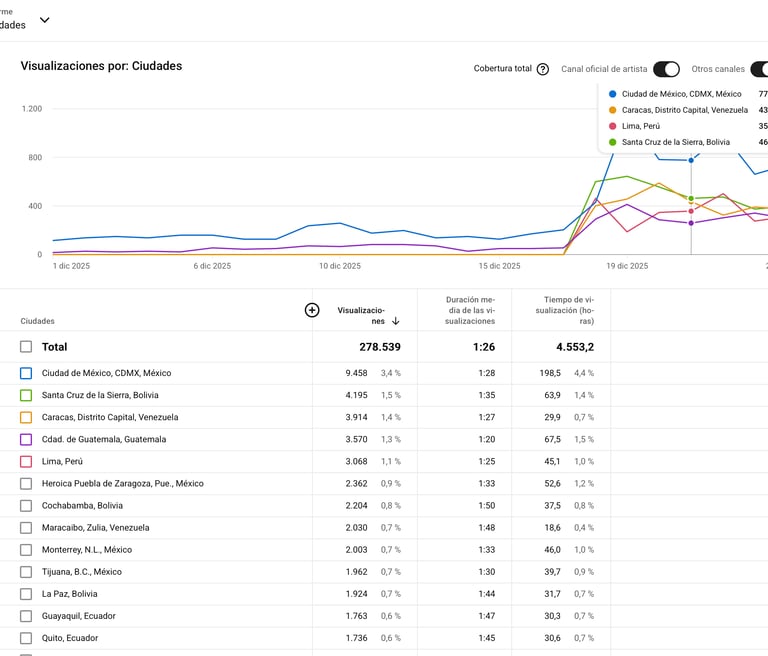Image resolution: width=768 pixels, height=656 pixels.
Task: Click the Cobertura total label
Action: pos(502,69)
